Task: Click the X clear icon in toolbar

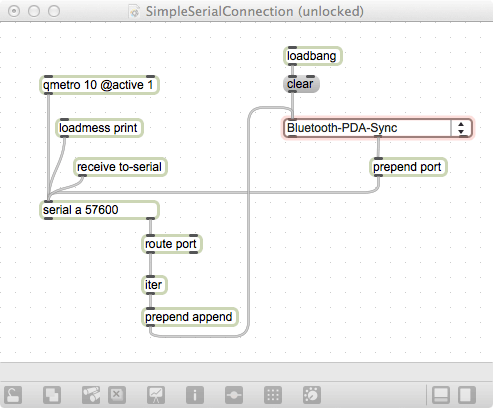Action: pos(117,395)
